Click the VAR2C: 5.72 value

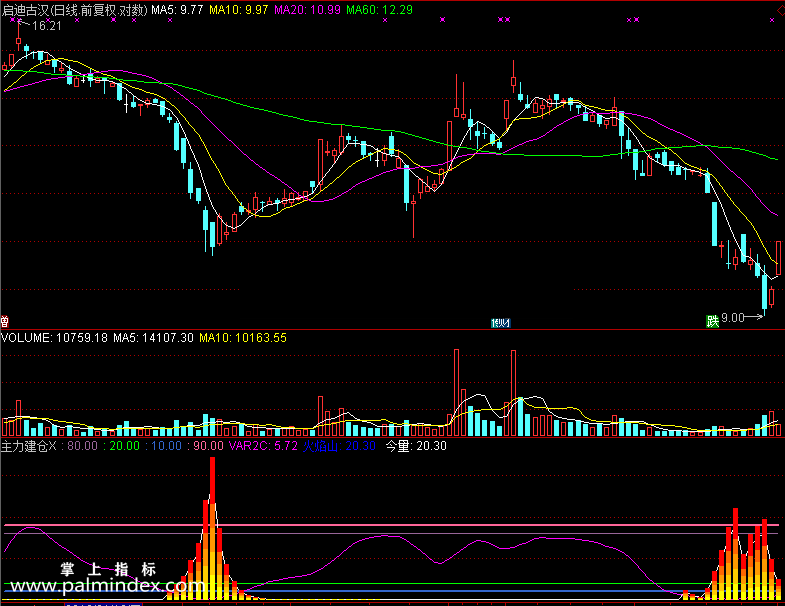point(263,446)
